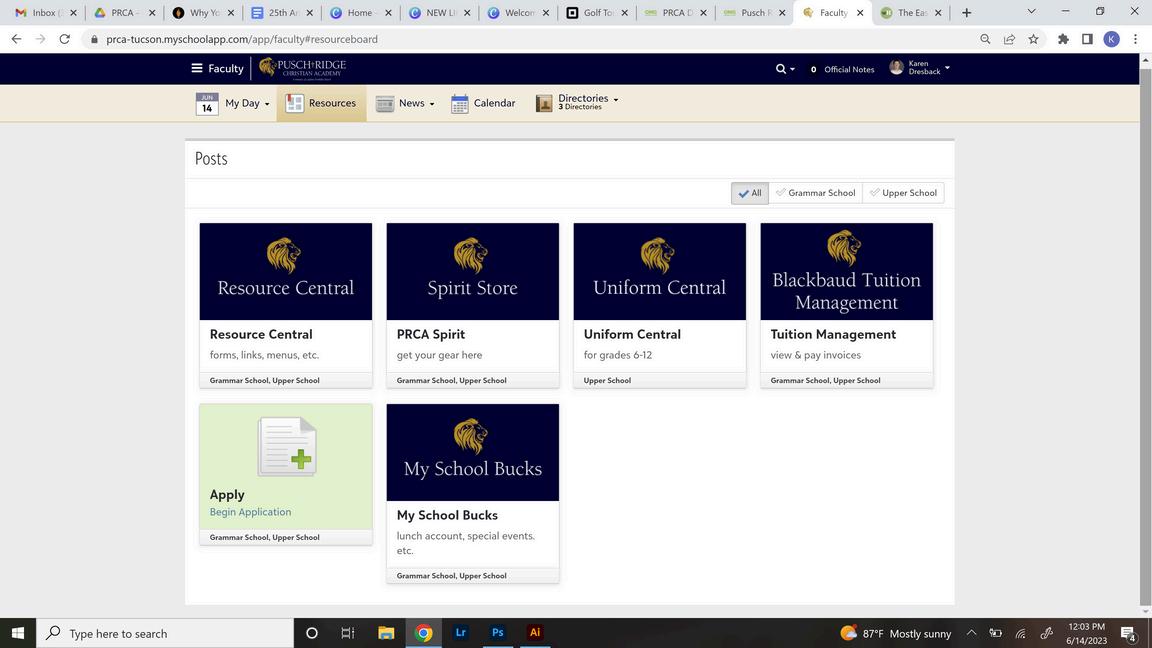The height and width of the screenshot is (648, 1152).
Task: Switch to the The Eas browser tab
Action: tap(911, 12)
